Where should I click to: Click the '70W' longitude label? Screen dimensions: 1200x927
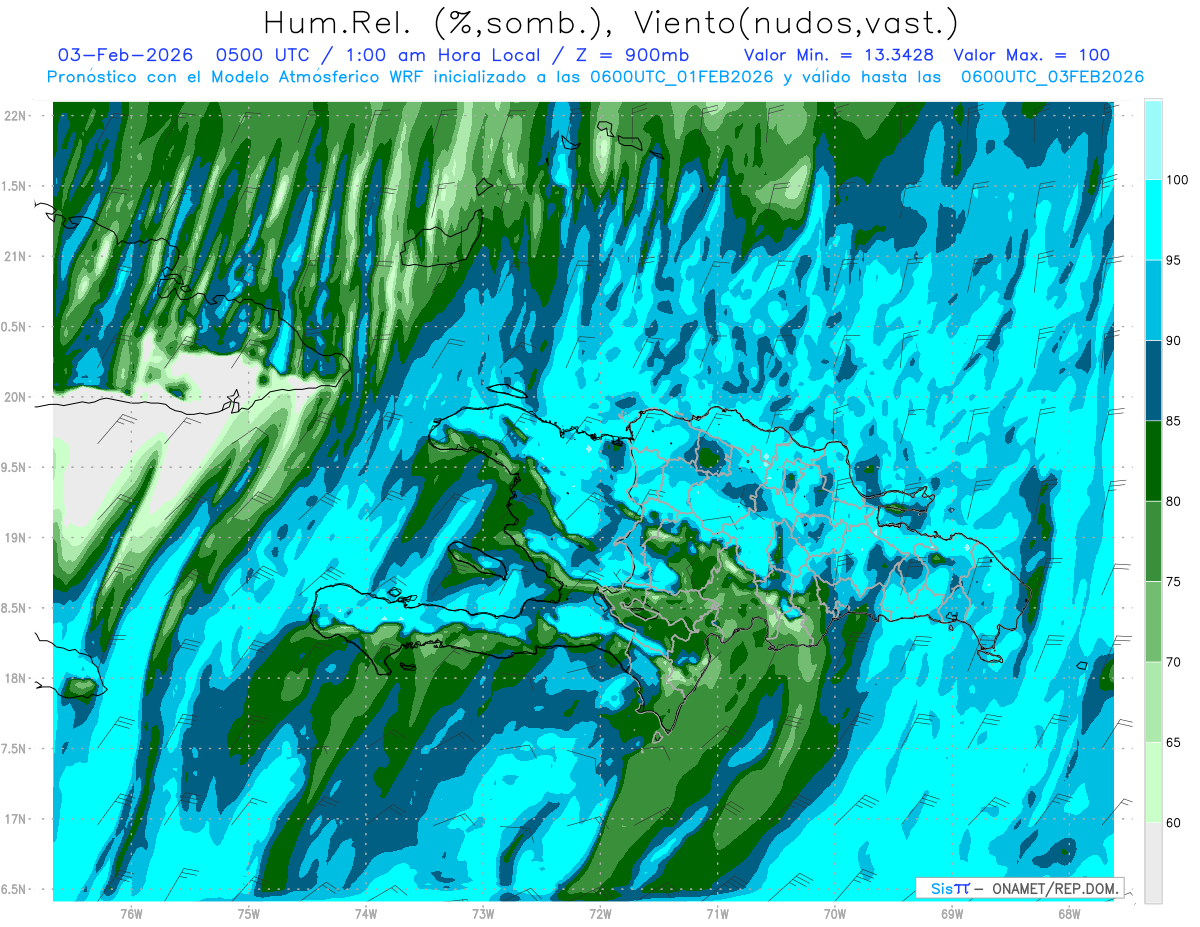[x=835, y=913]
